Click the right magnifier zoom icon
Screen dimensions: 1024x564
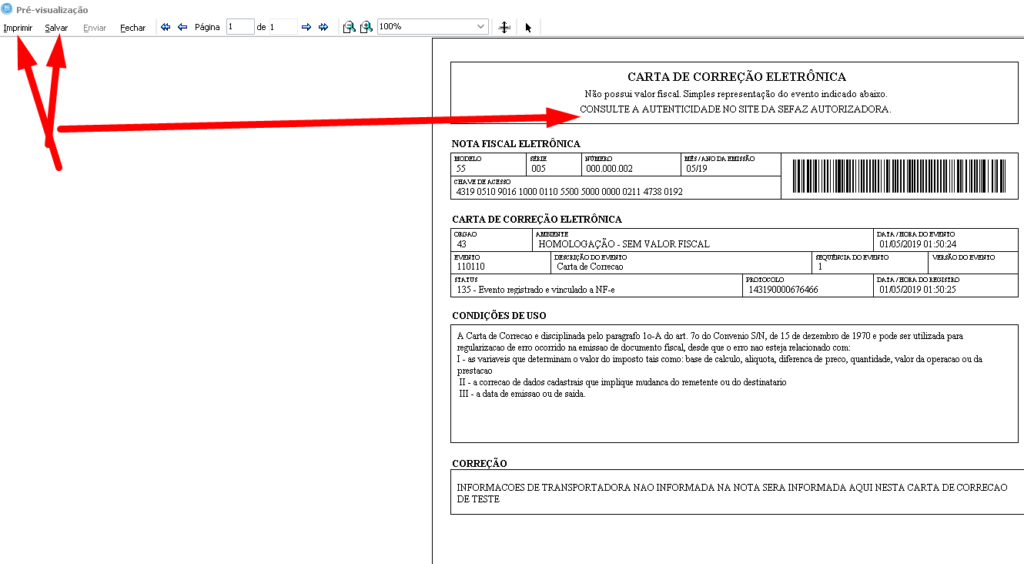coord(366,27)
